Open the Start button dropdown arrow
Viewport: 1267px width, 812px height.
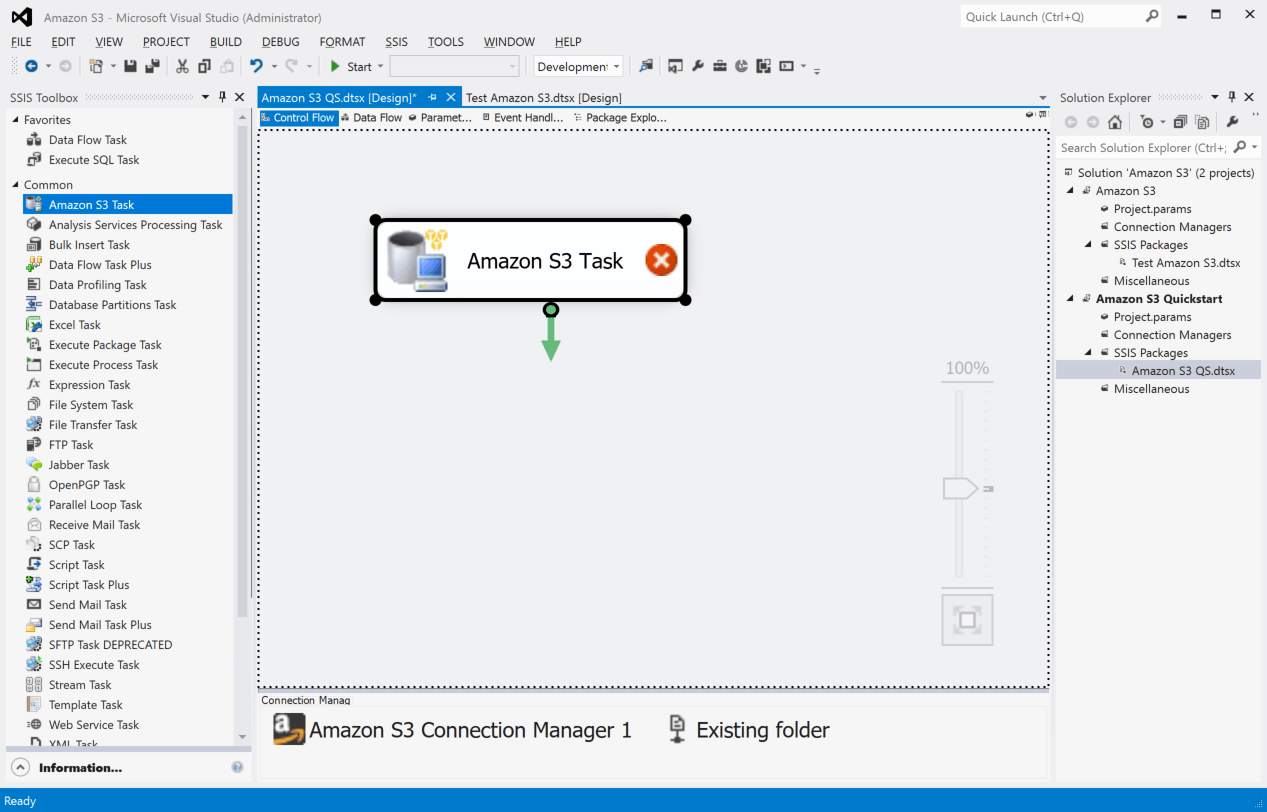[x=380, y=67]
